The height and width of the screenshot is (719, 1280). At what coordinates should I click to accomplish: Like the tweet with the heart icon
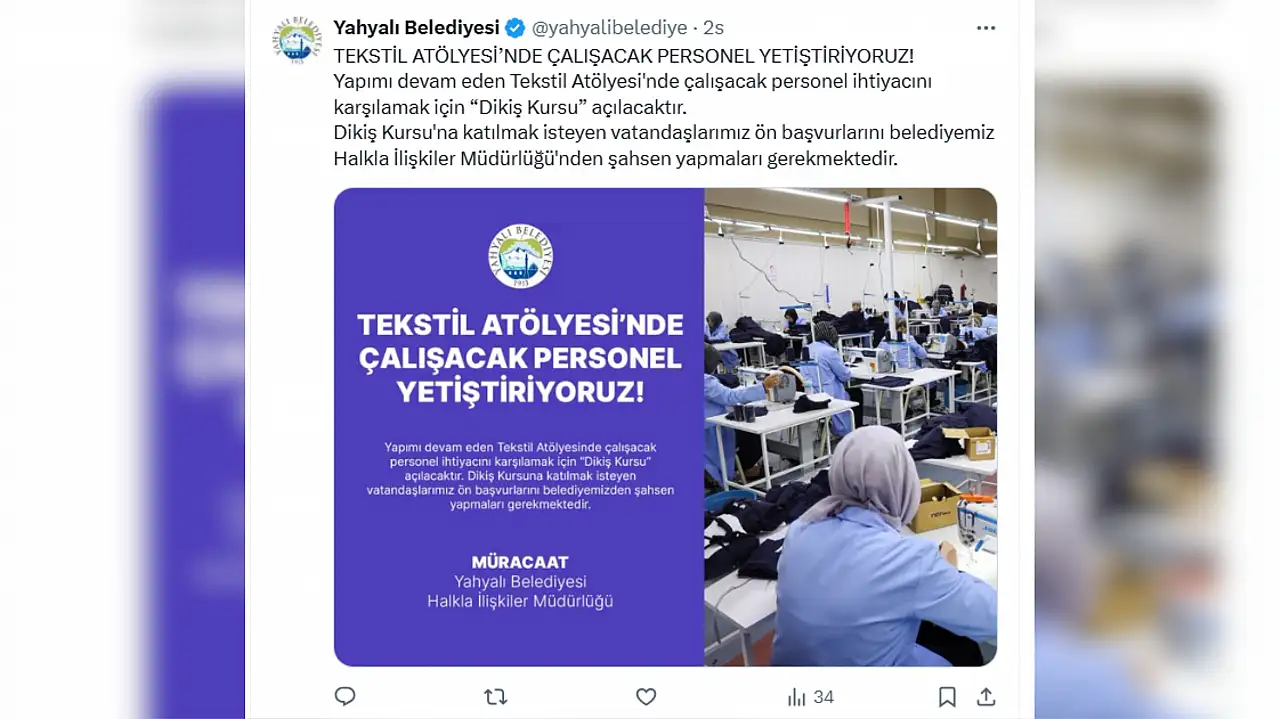646,696
